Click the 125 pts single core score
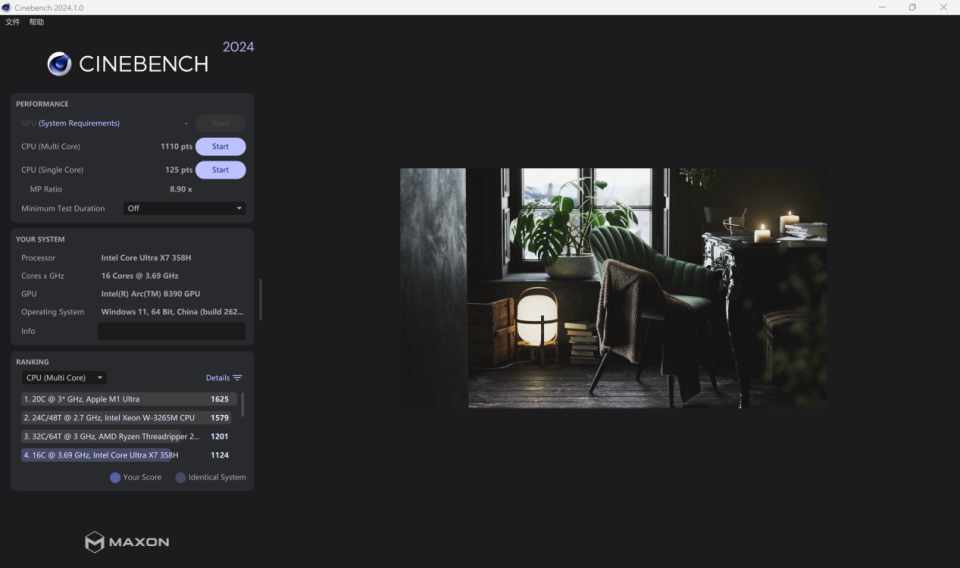Viewport: 960px width, 568px height. (x=179, y=170)
